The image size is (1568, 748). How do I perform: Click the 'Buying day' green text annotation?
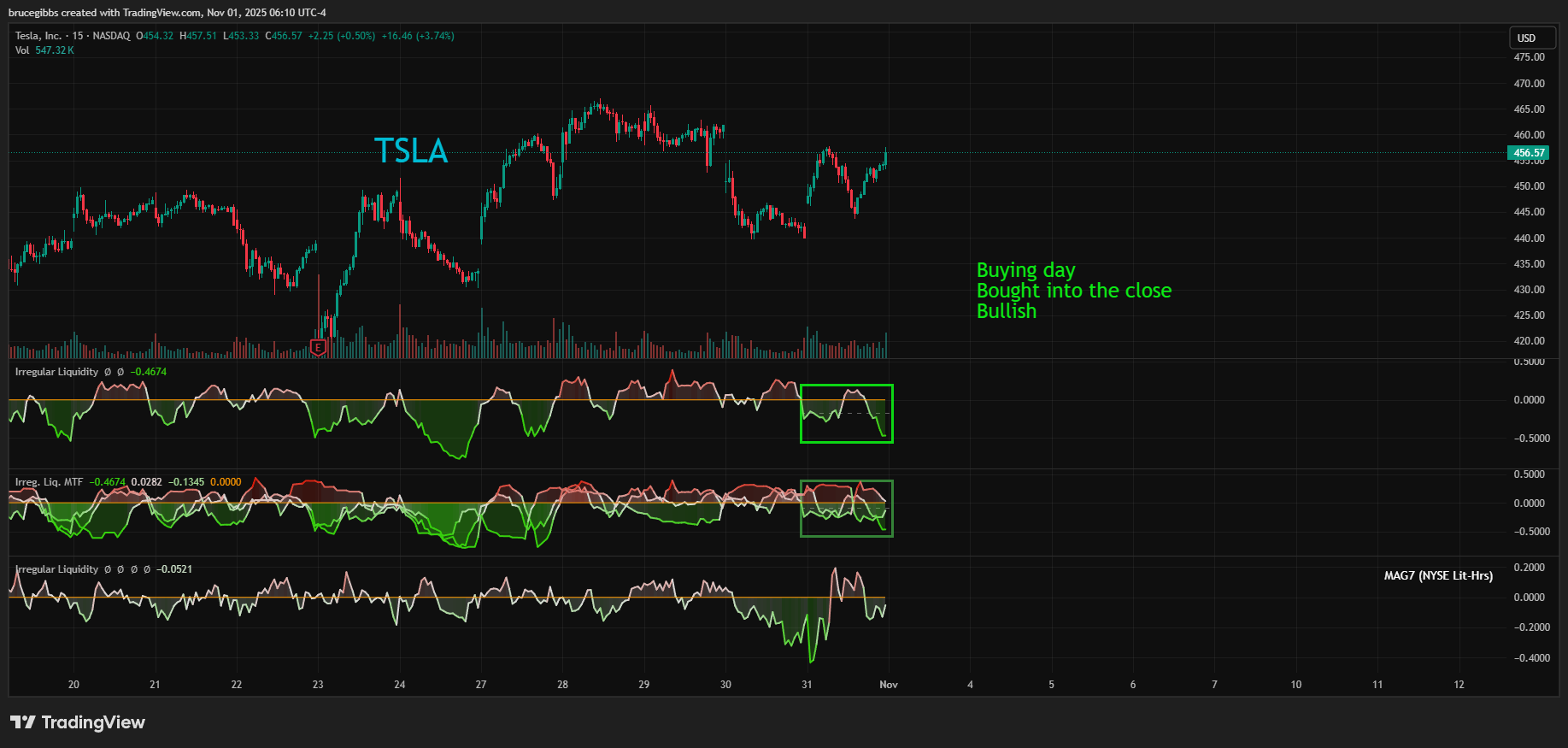point(1025,270)
